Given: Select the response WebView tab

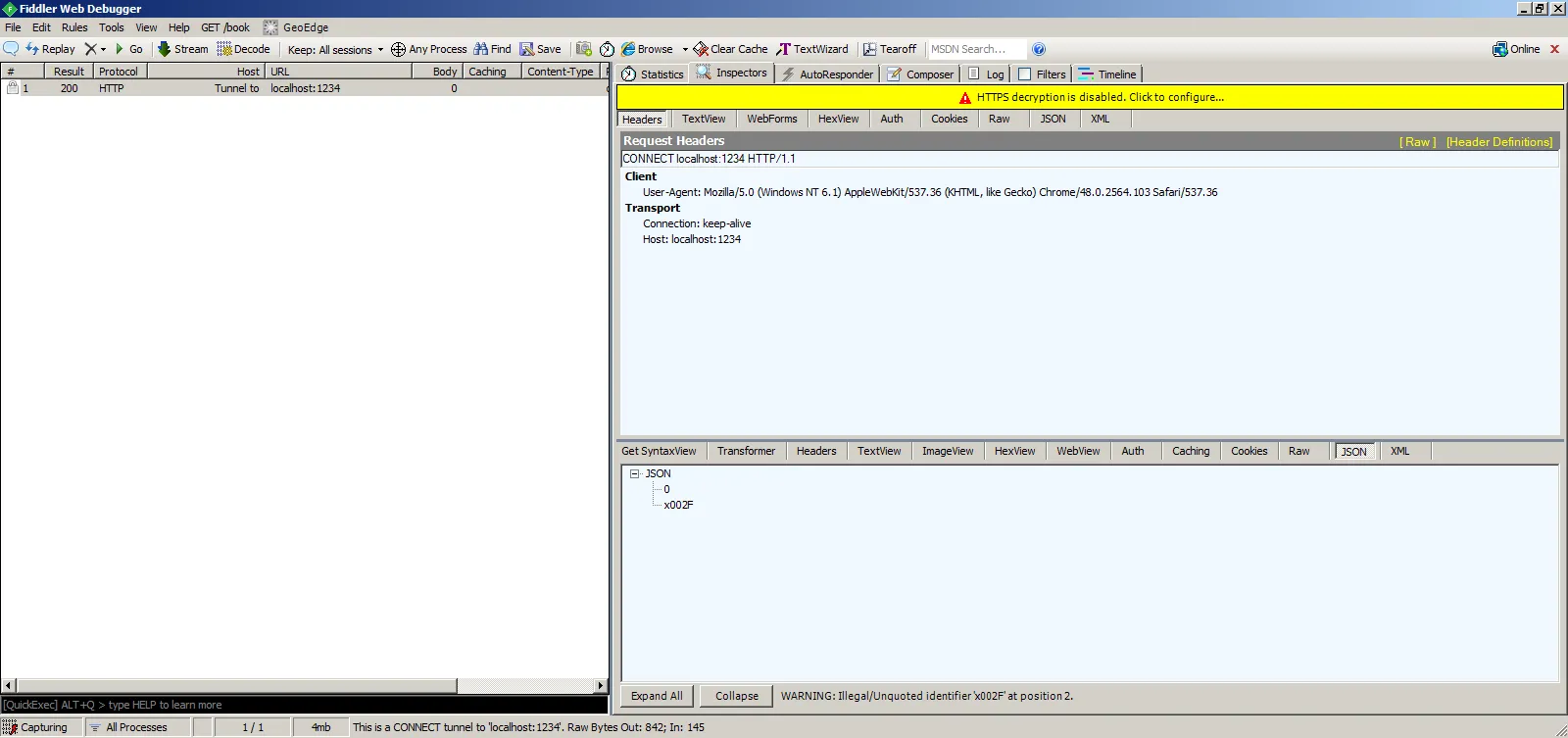Looking at the screenshot, I should point(1078,452).
